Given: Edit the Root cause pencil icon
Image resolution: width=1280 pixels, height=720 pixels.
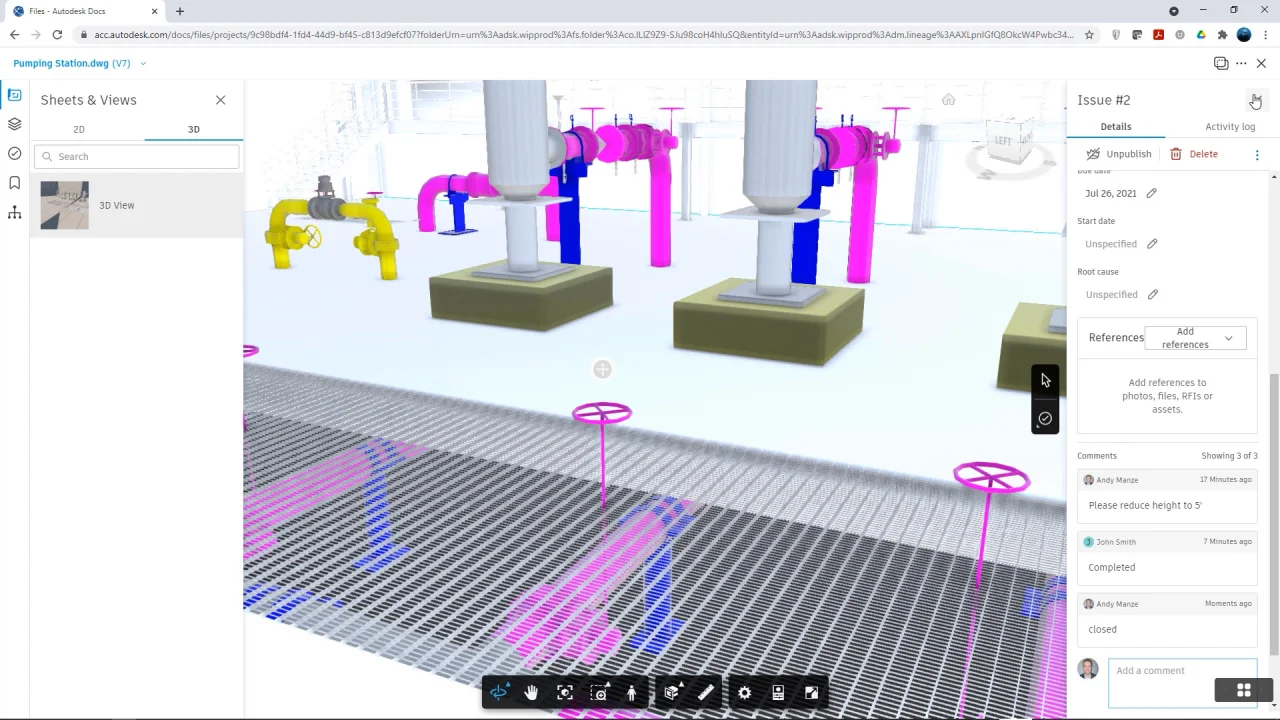Looking at the screenshot, I should click(1152, 295).
